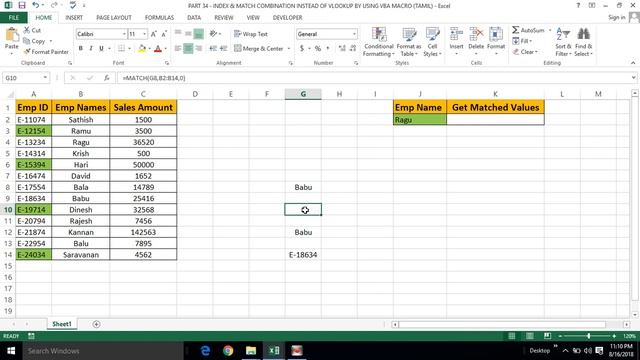Click the Increase Font Size icon

(153, 34)
